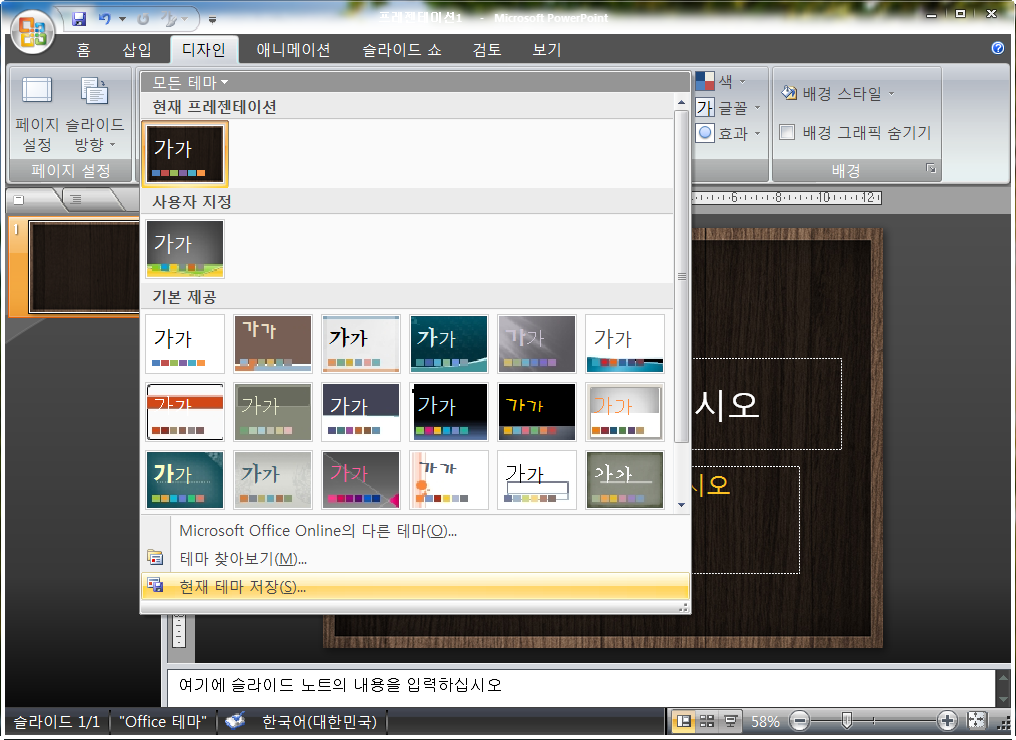Apply the teal wave theme thumbnail
Image resolution: width=1016 pixels, height=740 pixels.
tap(448, 344)
